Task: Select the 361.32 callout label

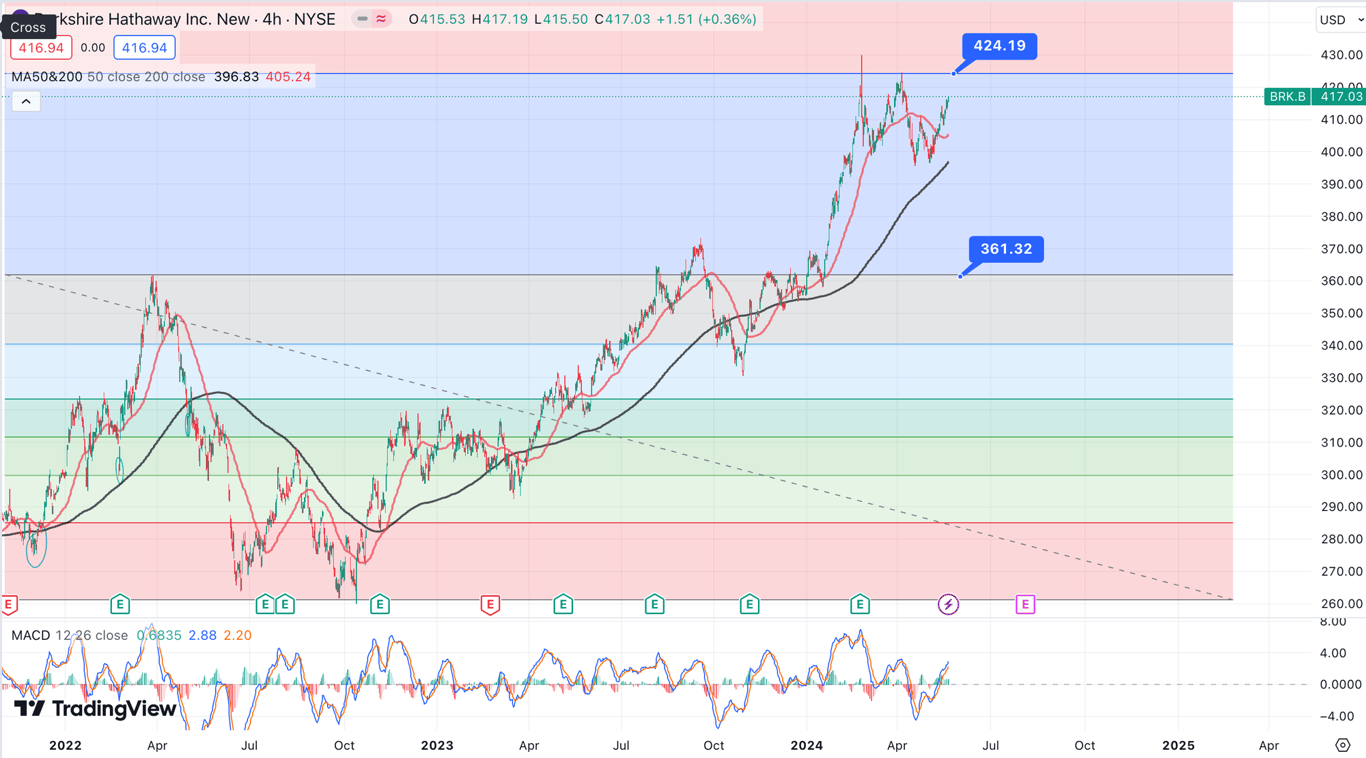Action: tap(1006, 249)
